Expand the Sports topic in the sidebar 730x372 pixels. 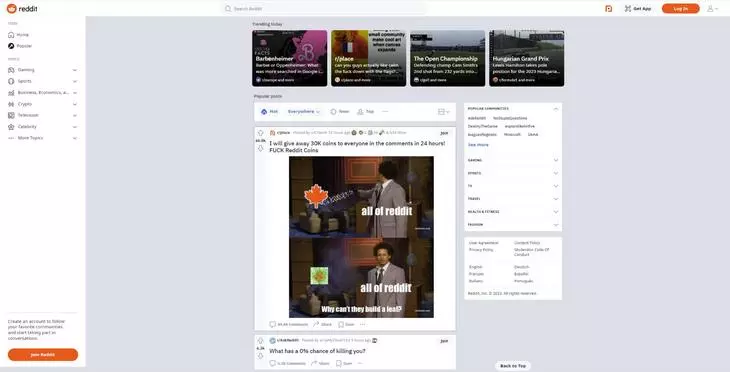click(74, 81)
